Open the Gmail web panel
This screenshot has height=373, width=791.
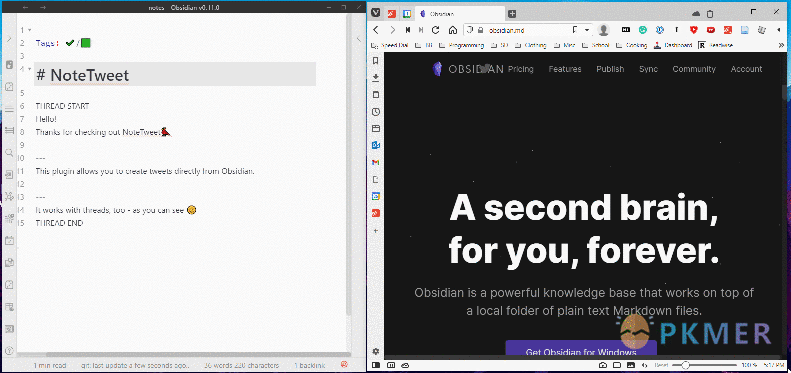coord(375,163)
